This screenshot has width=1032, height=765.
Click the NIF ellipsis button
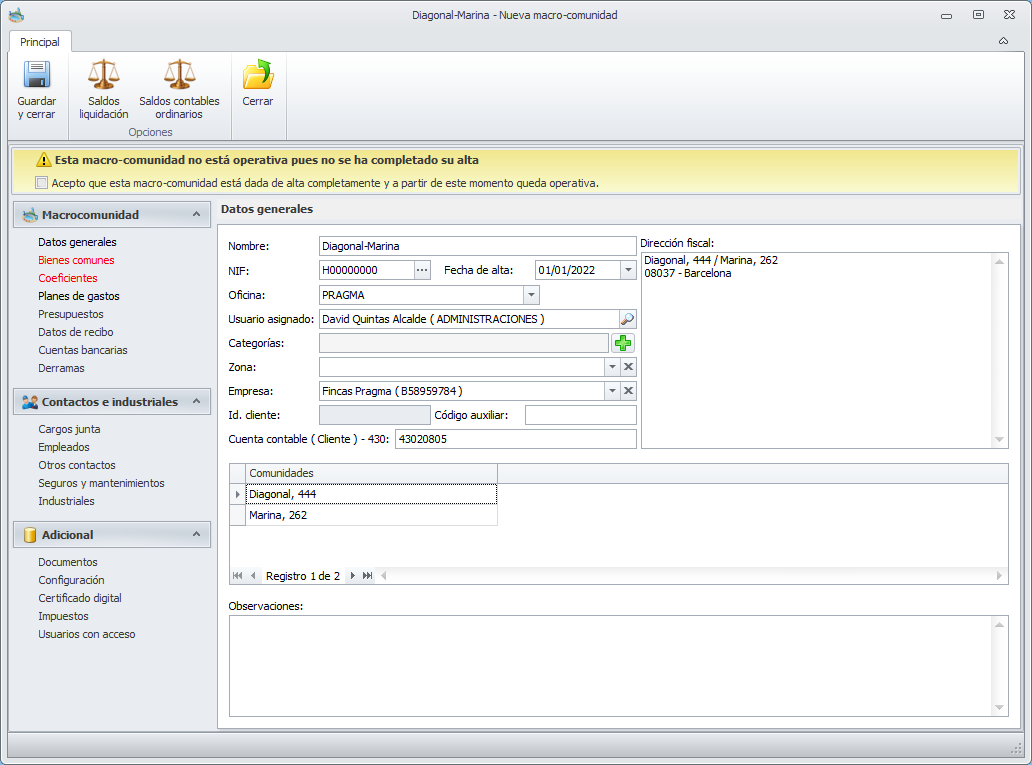(x=422, y=270)
